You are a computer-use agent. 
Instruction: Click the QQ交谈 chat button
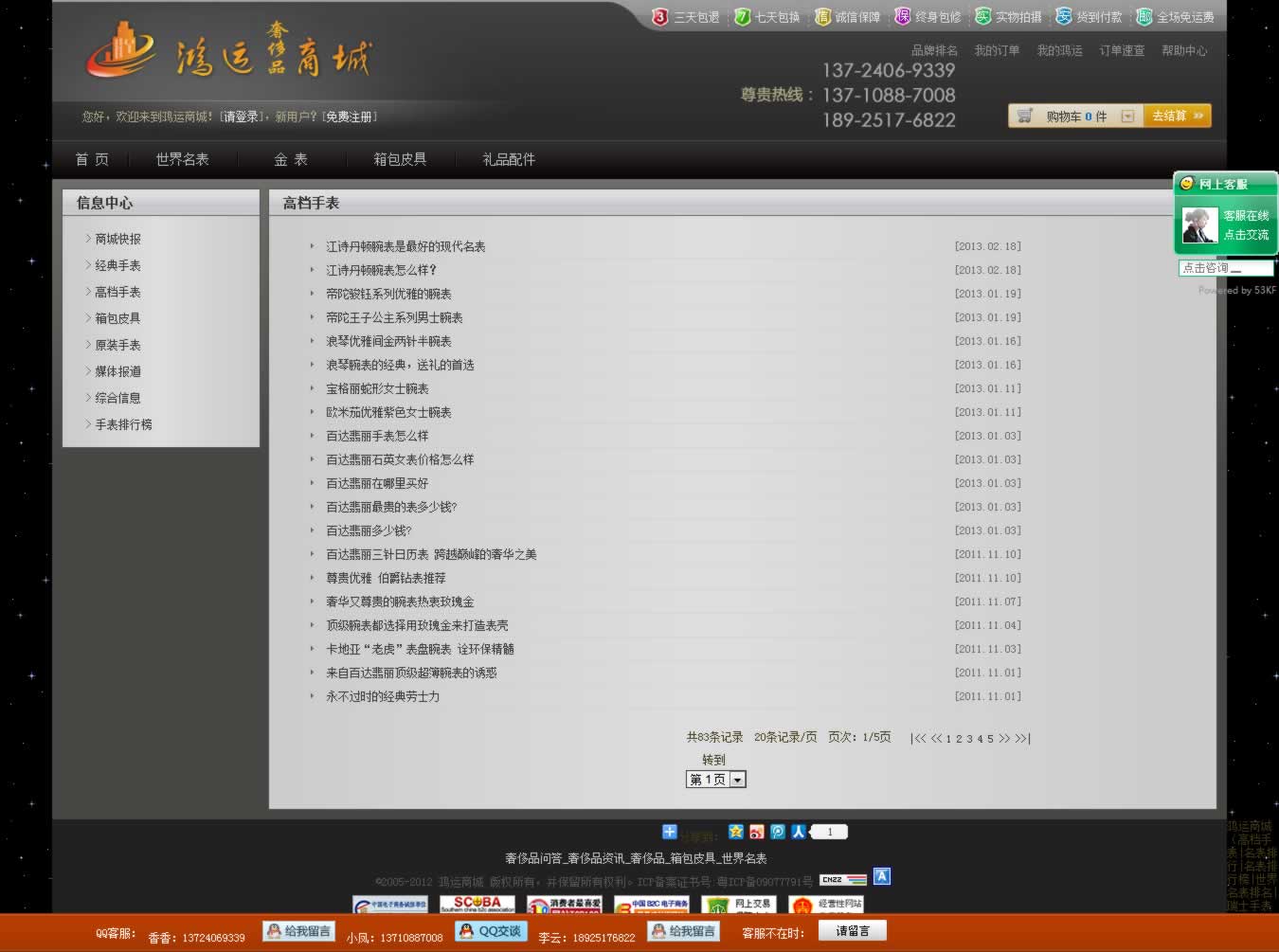(491, 931)
